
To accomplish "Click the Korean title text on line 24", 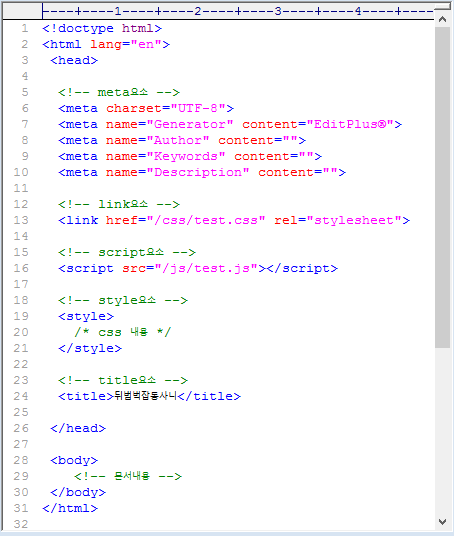I will click(x=145, y=396).
